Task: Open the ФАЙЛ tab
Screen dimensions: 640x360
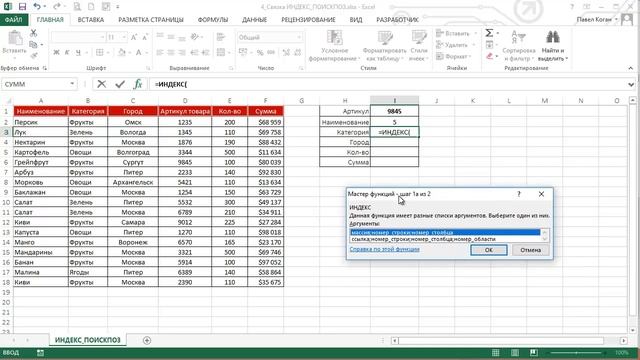Action: click(x=14, y=20)
